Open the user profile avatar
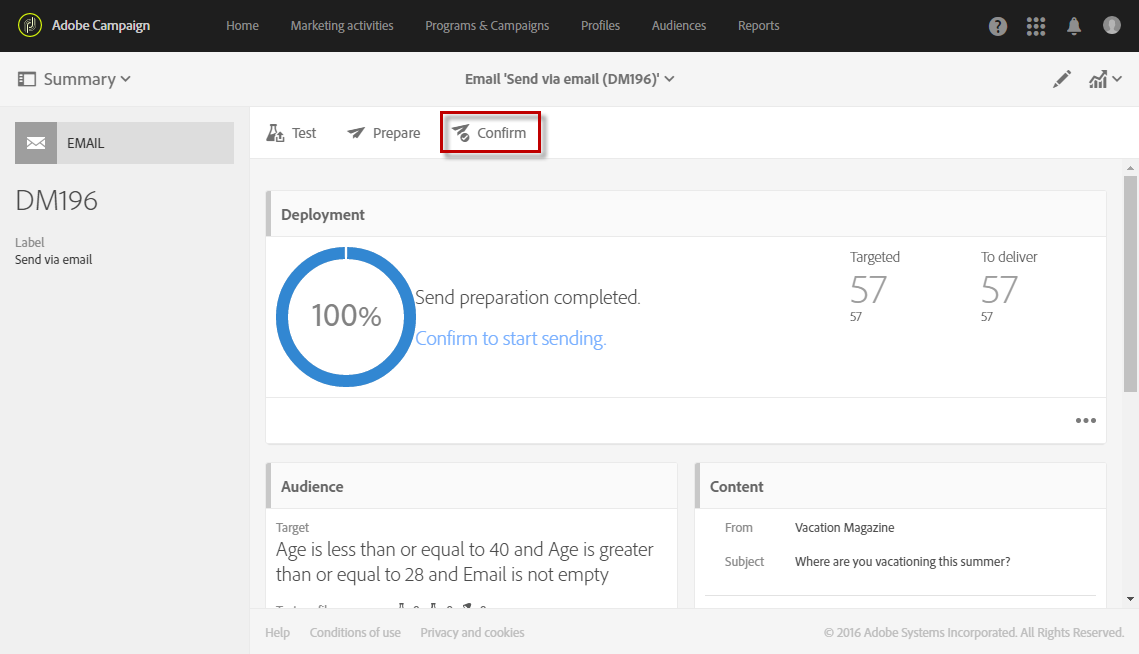This screenshot has height=654, width=1139. [1112, 26]
